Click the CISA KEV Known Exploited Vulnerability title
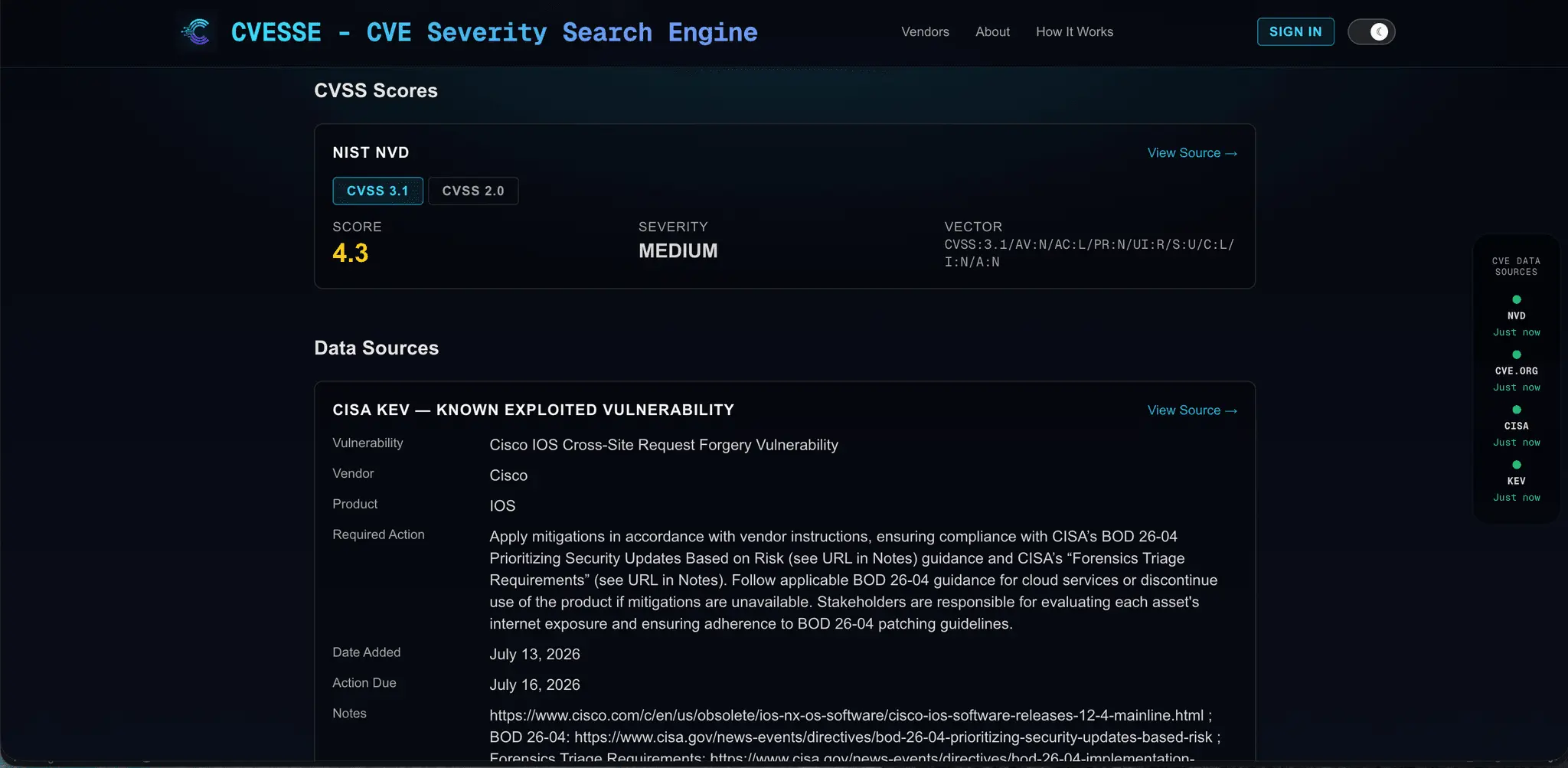The width and height of the screenshot is (1568, 768). [533, 410]
